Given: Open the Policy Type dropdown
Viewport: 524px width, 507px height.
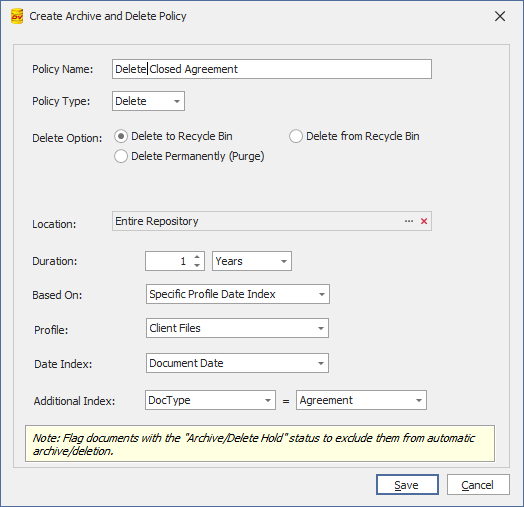Looking at the screenshot, I should tap(148, 101).
